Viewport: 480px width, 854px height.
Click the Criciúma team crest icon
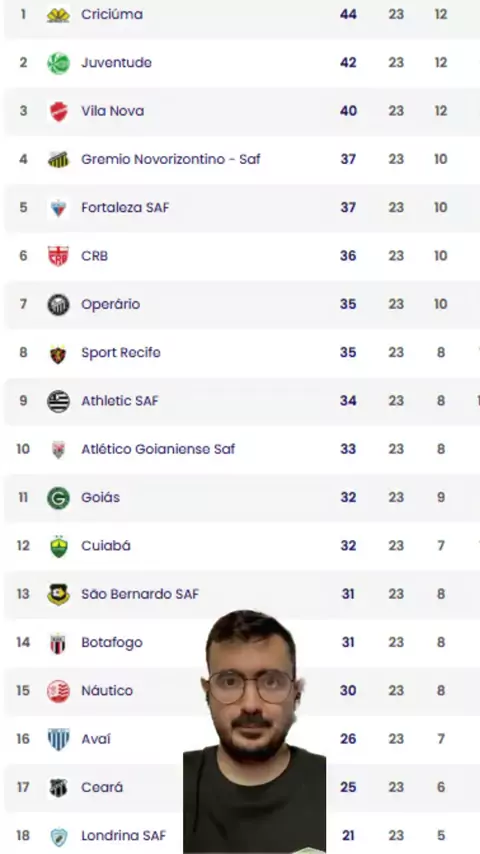pos(58,15)
